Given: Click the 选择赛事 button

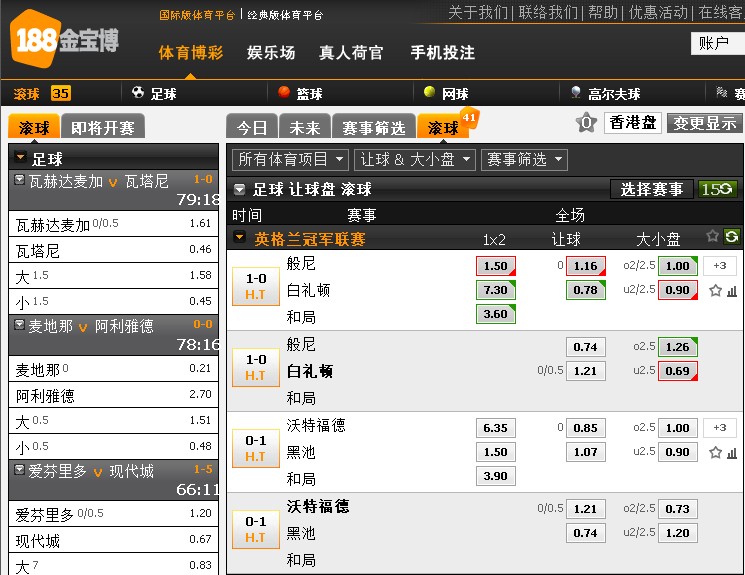Looking at the screenshot, I should point(651,189).
